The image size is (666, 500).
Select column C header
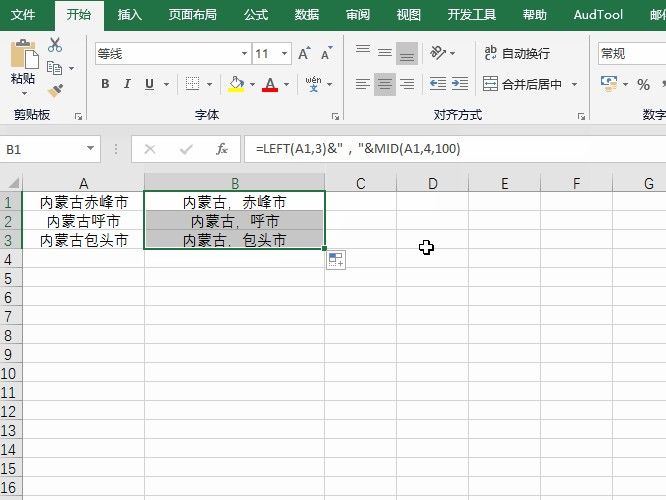pos(361,183)
